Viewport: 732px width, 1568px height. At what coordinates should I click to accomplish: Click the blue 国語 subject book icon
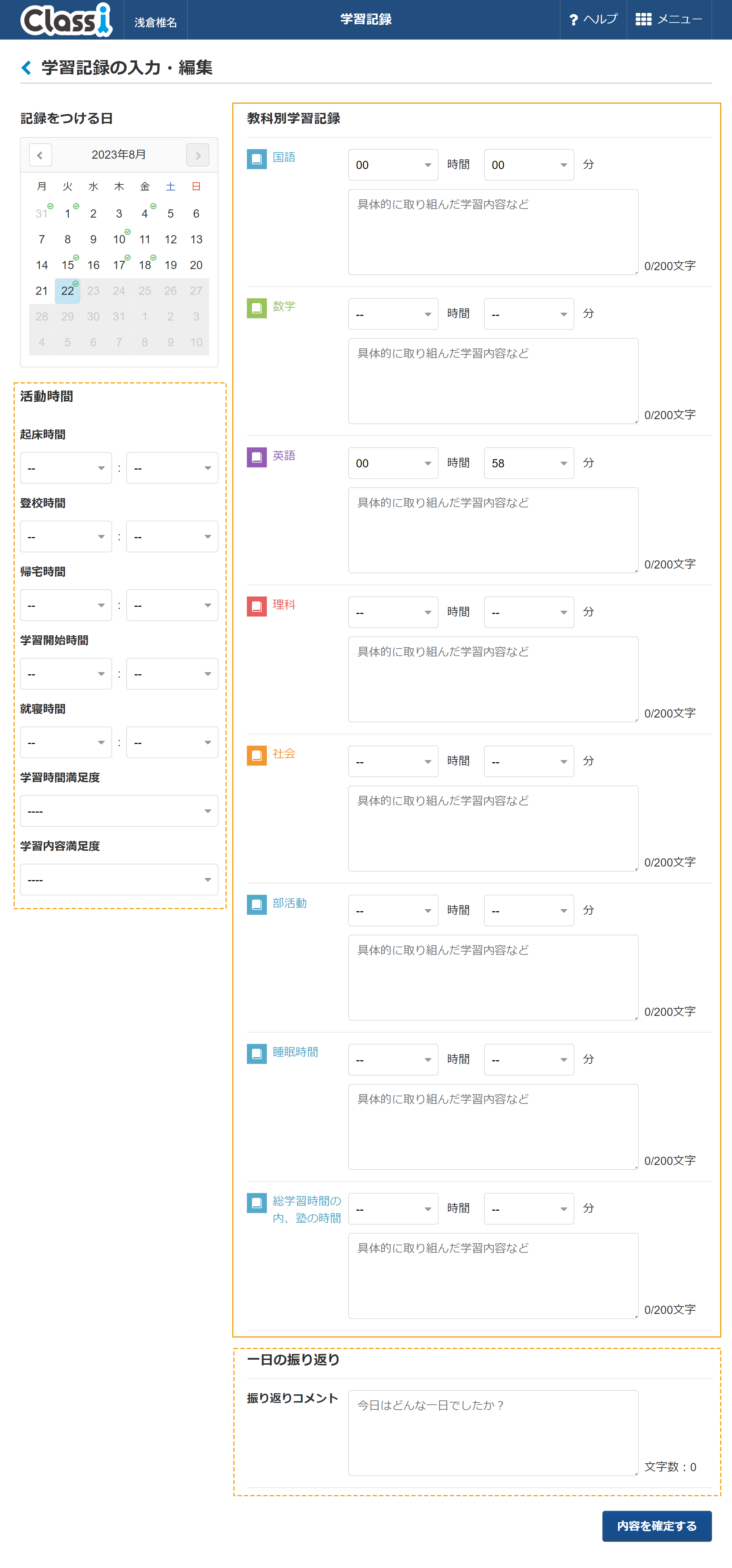[256, 159]
